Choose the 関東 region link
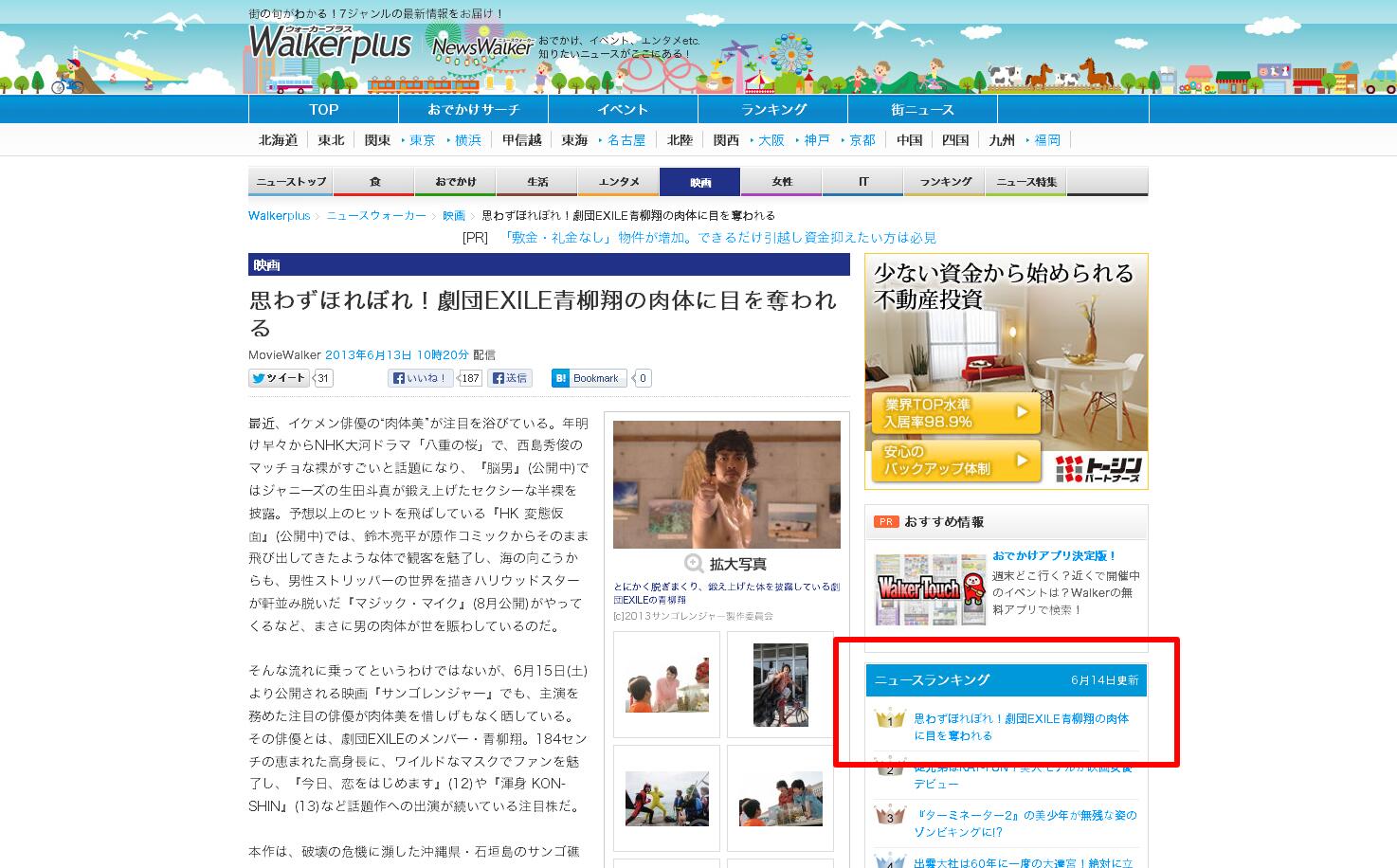 [x=377, y=139]
